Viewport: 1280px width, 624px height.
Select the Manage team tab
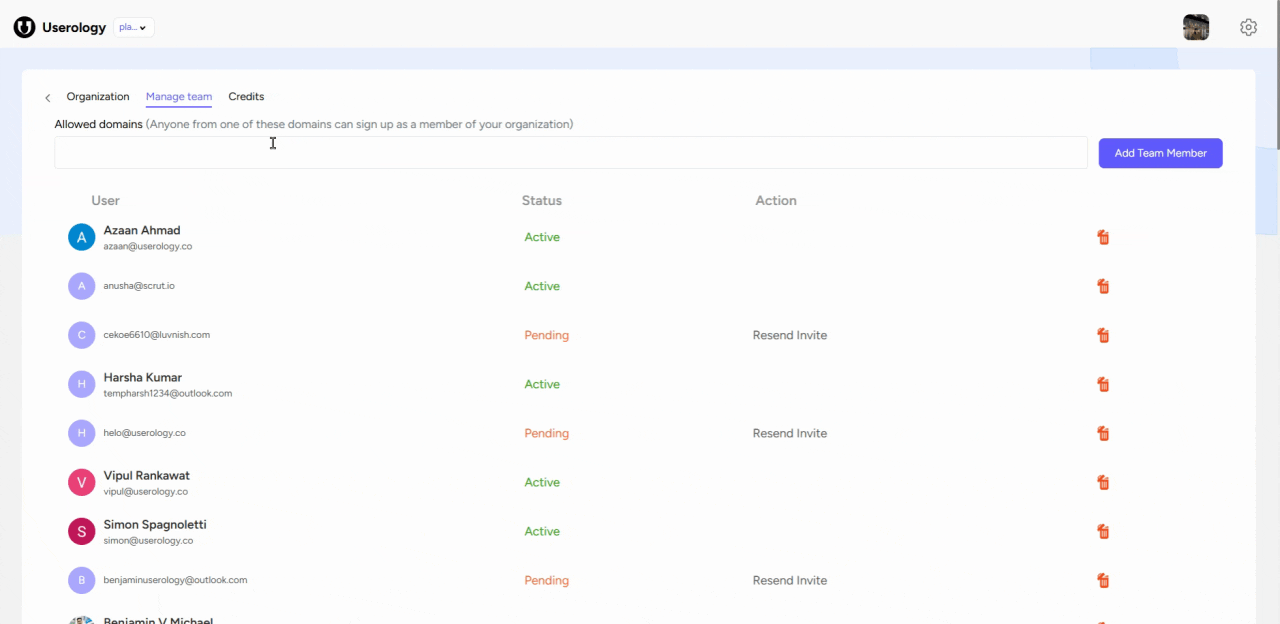coord(178,96)
